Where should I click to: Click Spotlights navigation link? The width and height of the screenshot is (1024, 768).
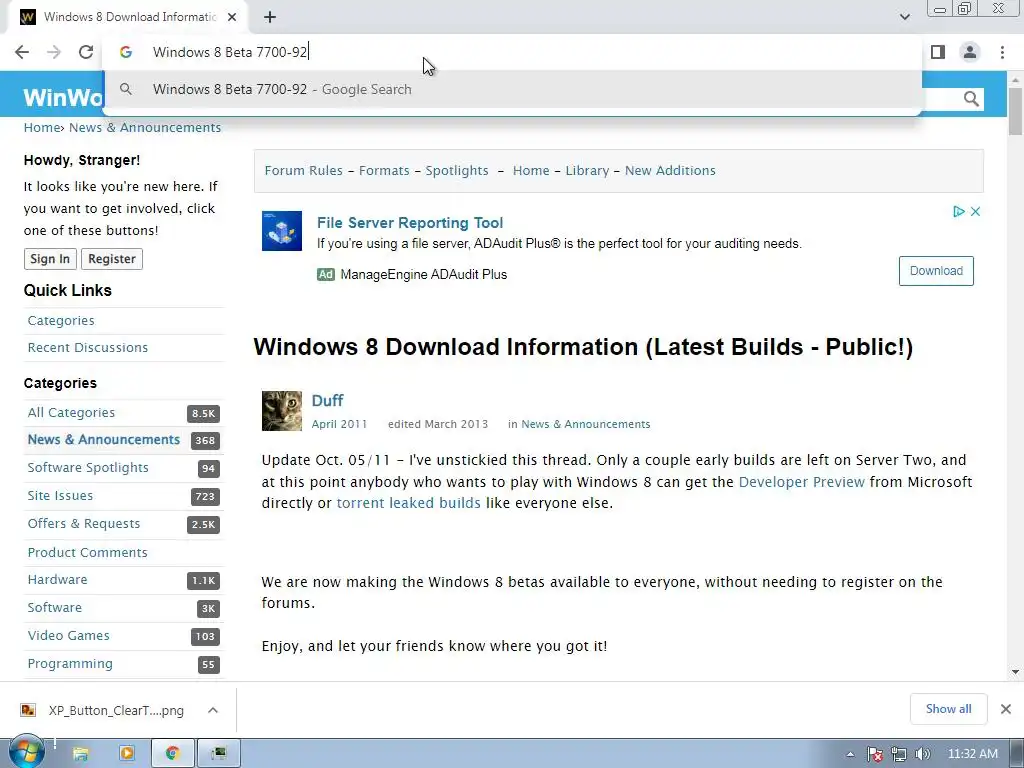point(456,170)
